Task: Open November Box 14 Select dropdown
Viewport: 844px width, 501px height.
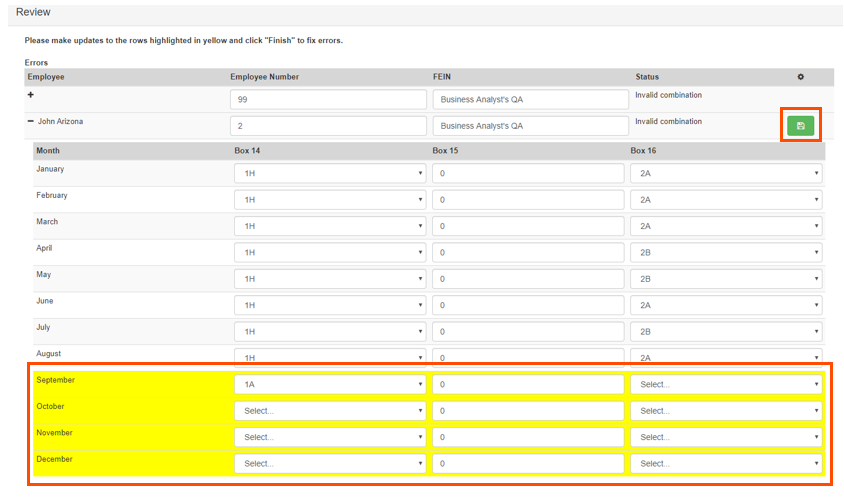Action: 329,438
